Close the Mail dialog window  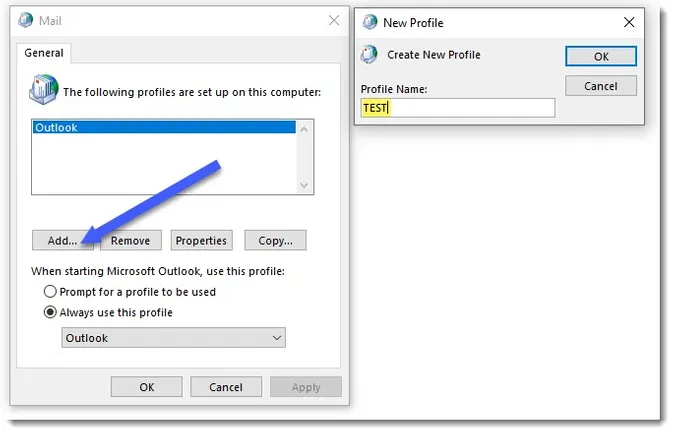coord(332,20)
